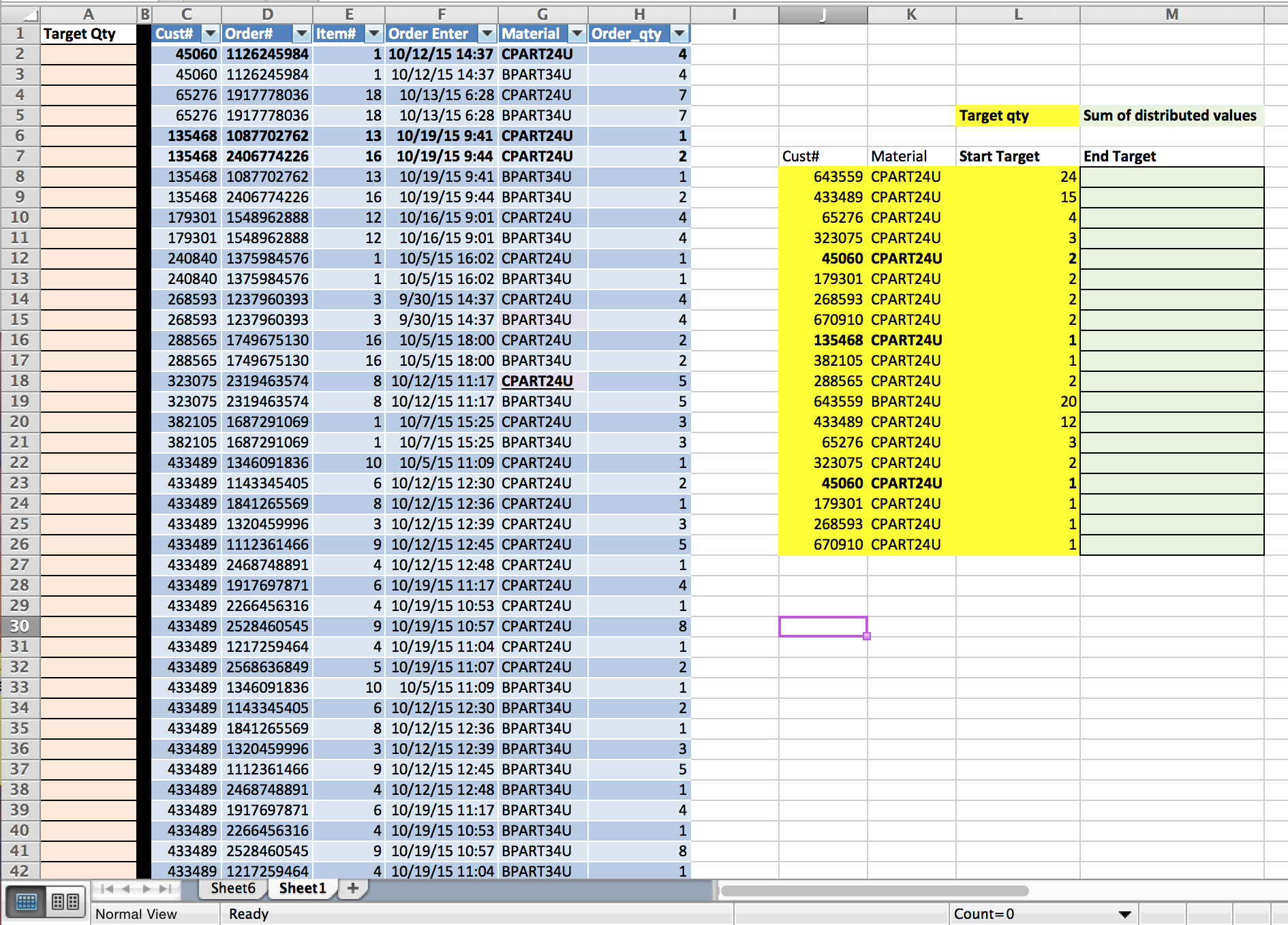Select Sum of distributed values cell

coord(1171,116)
